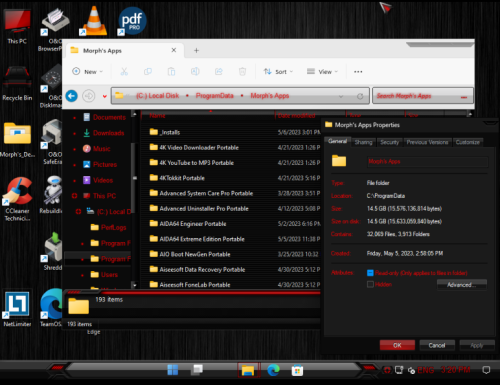Open Microsoft Edge from the taskbar
500x385 pixels.
click(x=273, y=370)
